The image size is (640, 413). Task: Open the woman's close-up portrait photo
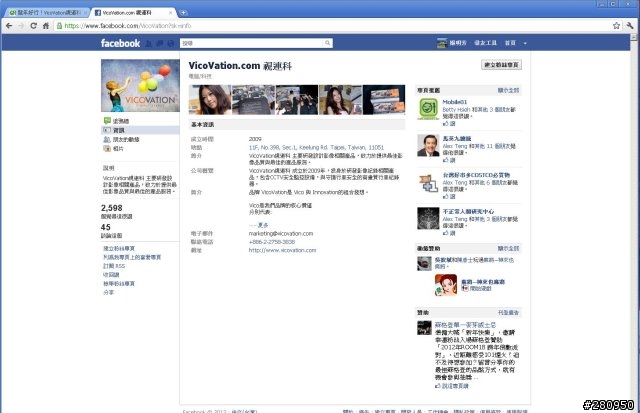(x=210, y=100)
